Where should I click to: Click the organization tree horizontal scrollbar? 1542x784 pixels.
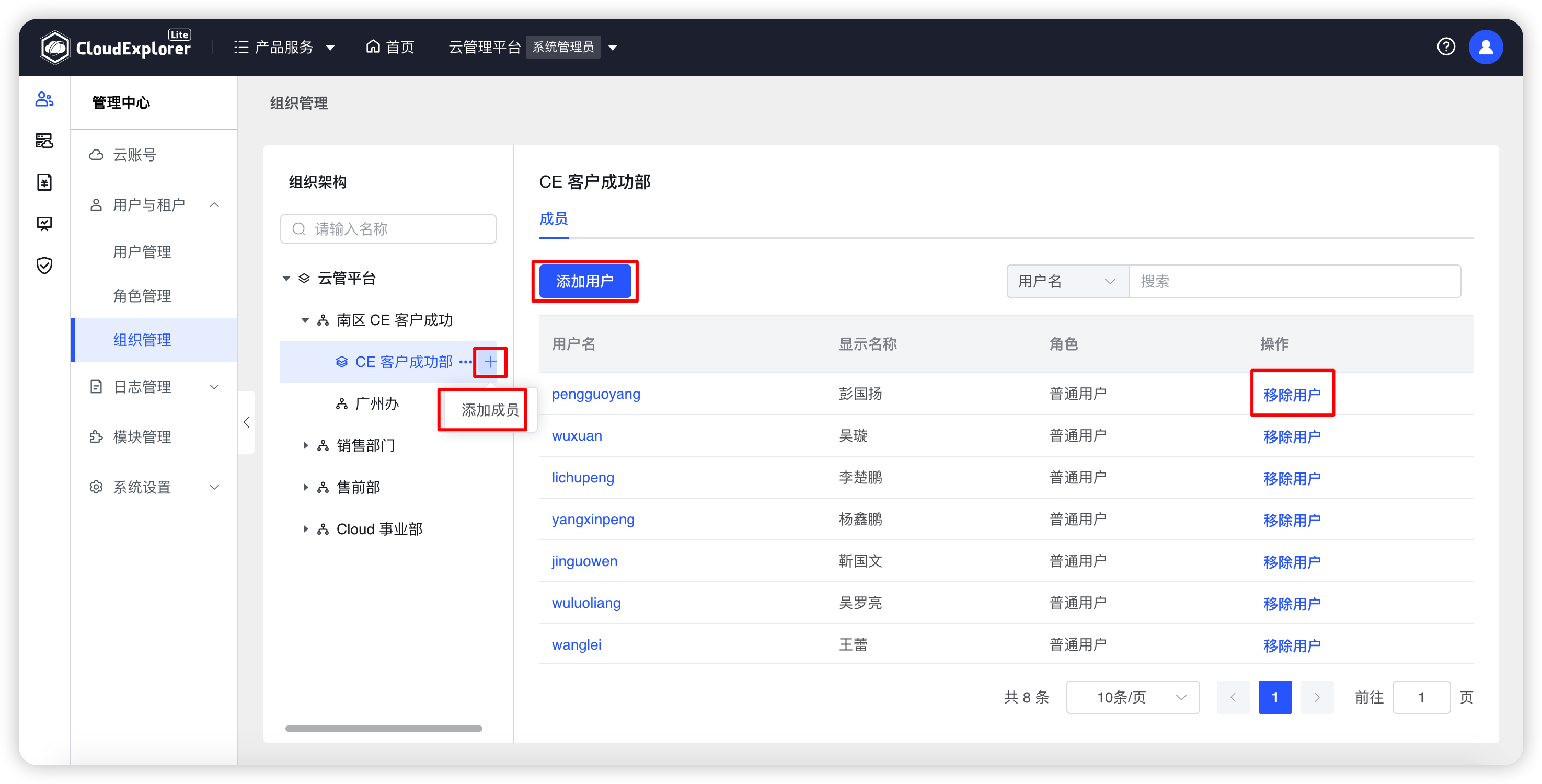pyautogui.click(x=384, y=729)
